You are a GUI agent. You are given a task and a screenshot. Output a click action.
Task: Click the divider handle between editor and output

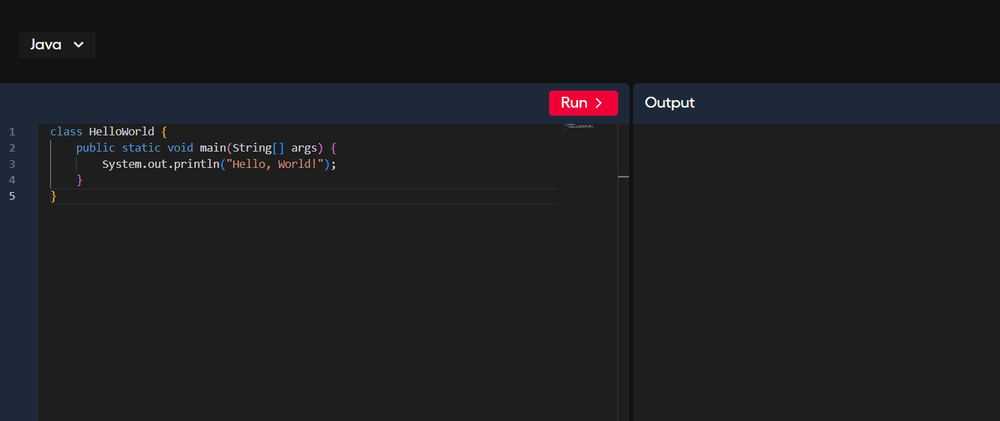624,177
